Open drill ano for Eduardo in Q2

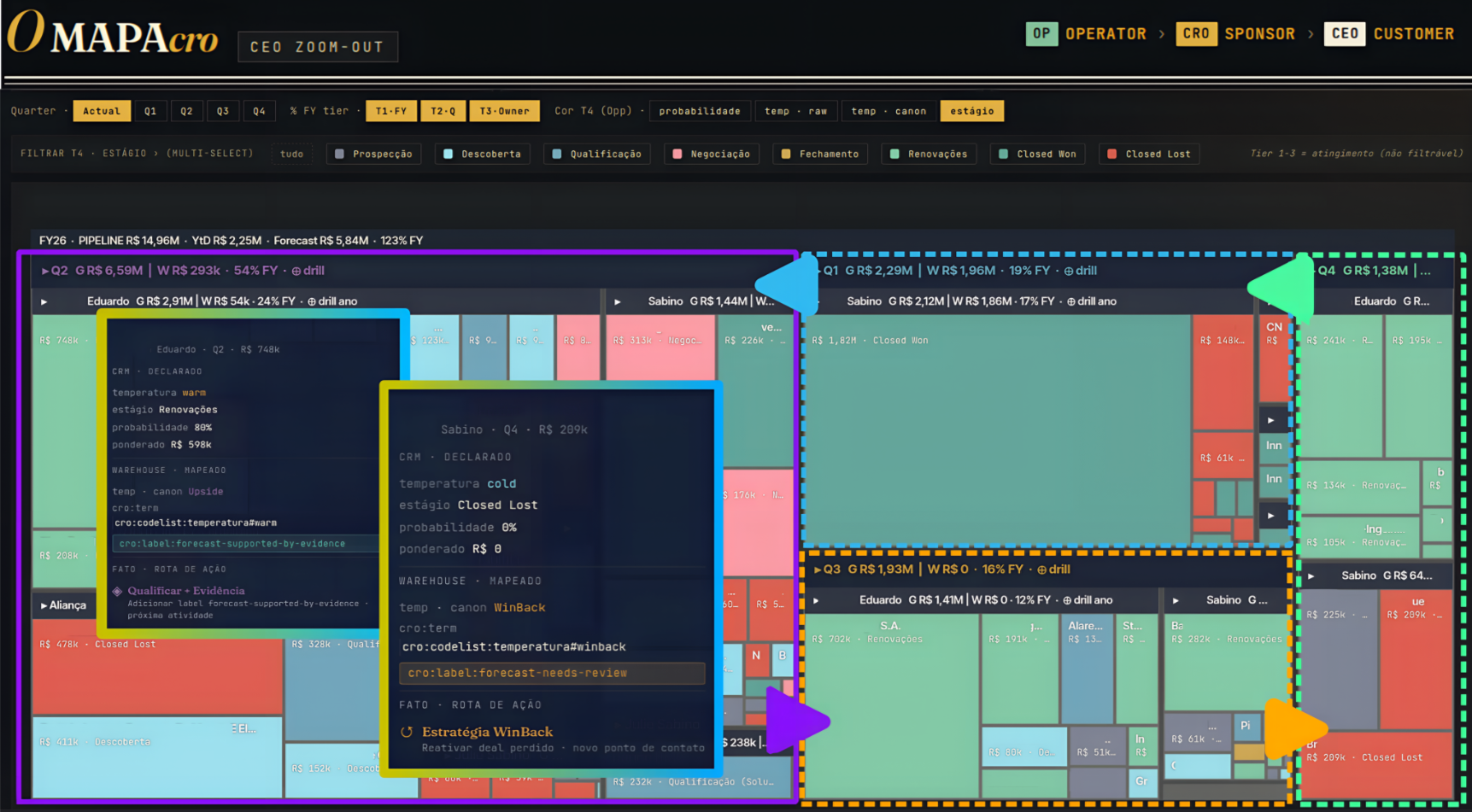pyautogui.click(x=332, y=301)
